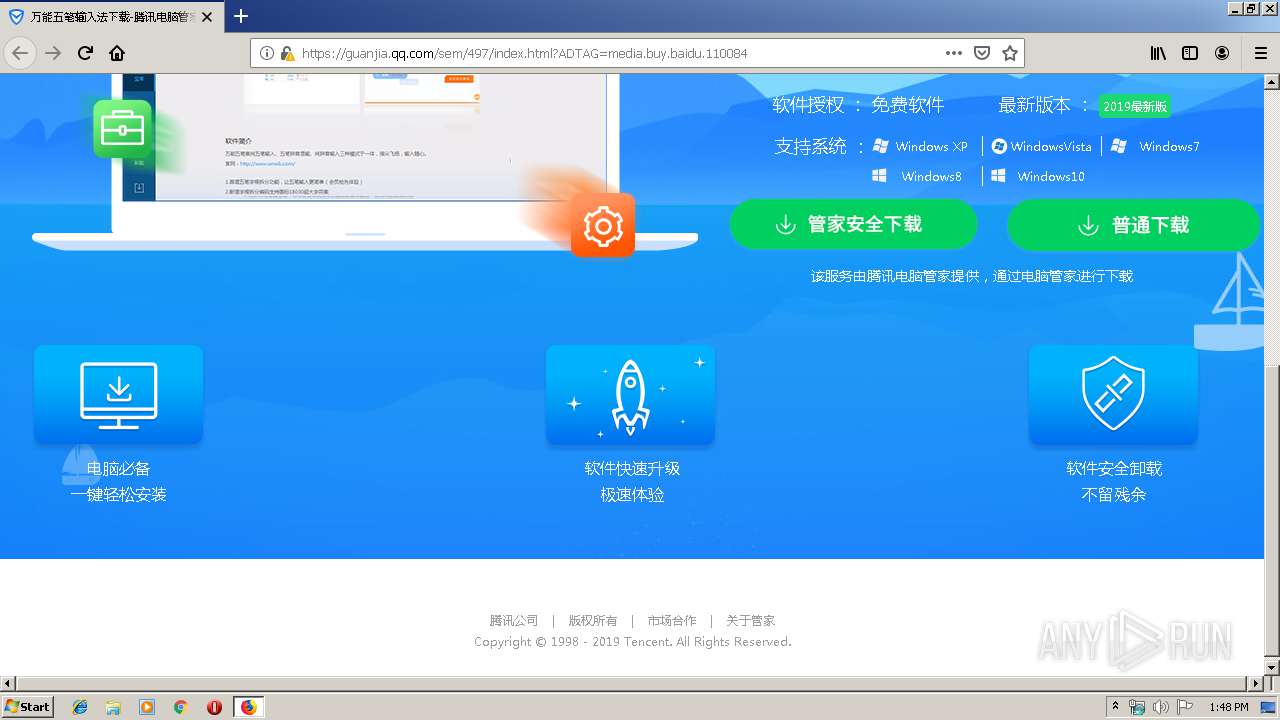Open media player from taskbar
Viewport: 1280px width, 720px height.
147,707
